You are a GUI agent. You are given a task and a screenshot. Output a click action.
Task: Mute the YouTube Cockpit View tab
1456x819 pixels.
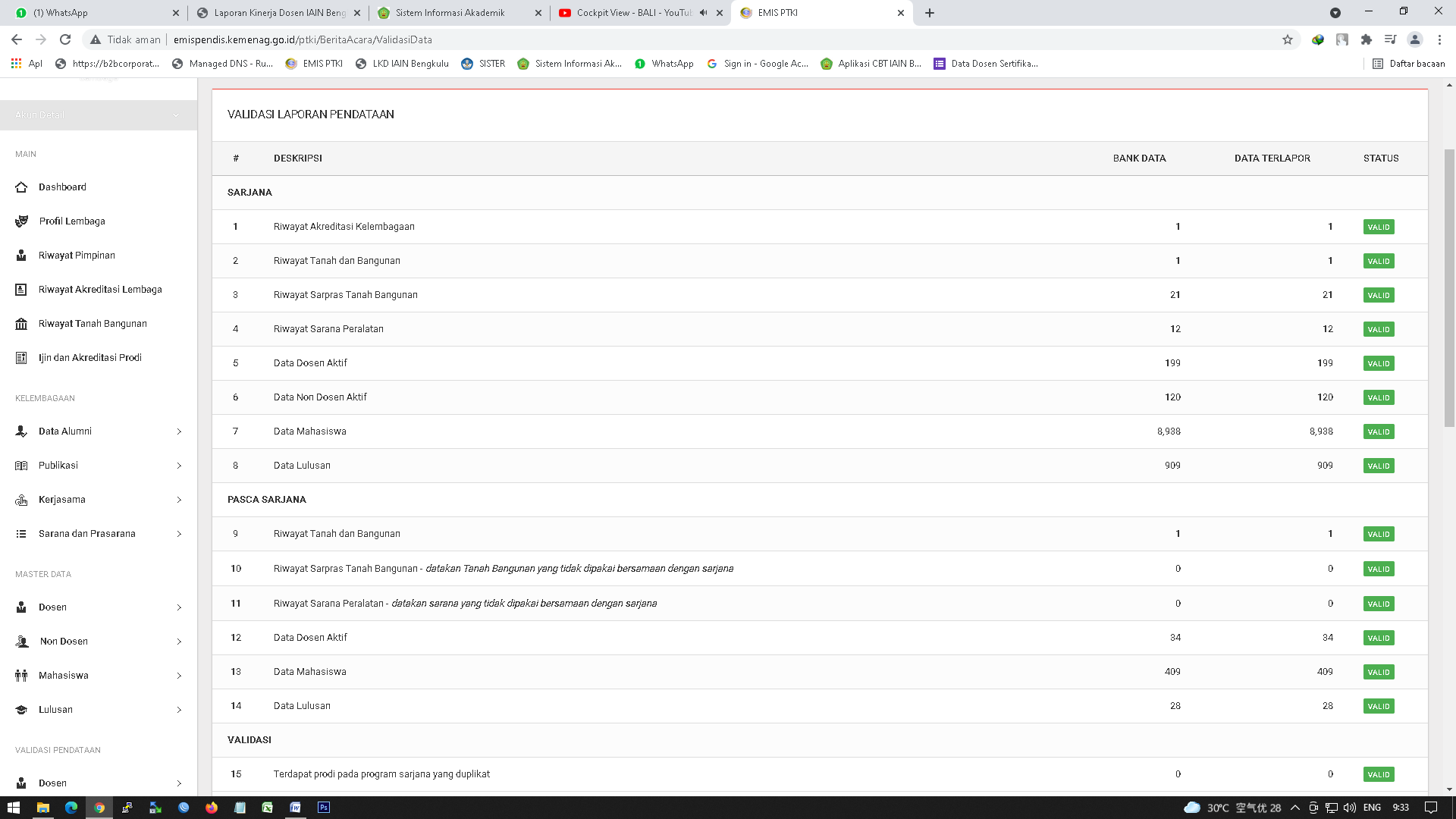pos(703,13)
